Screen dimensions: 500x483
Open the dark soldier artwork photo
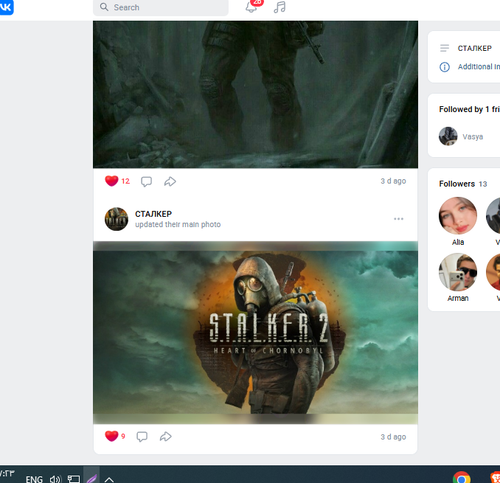(x=255, y=94)
